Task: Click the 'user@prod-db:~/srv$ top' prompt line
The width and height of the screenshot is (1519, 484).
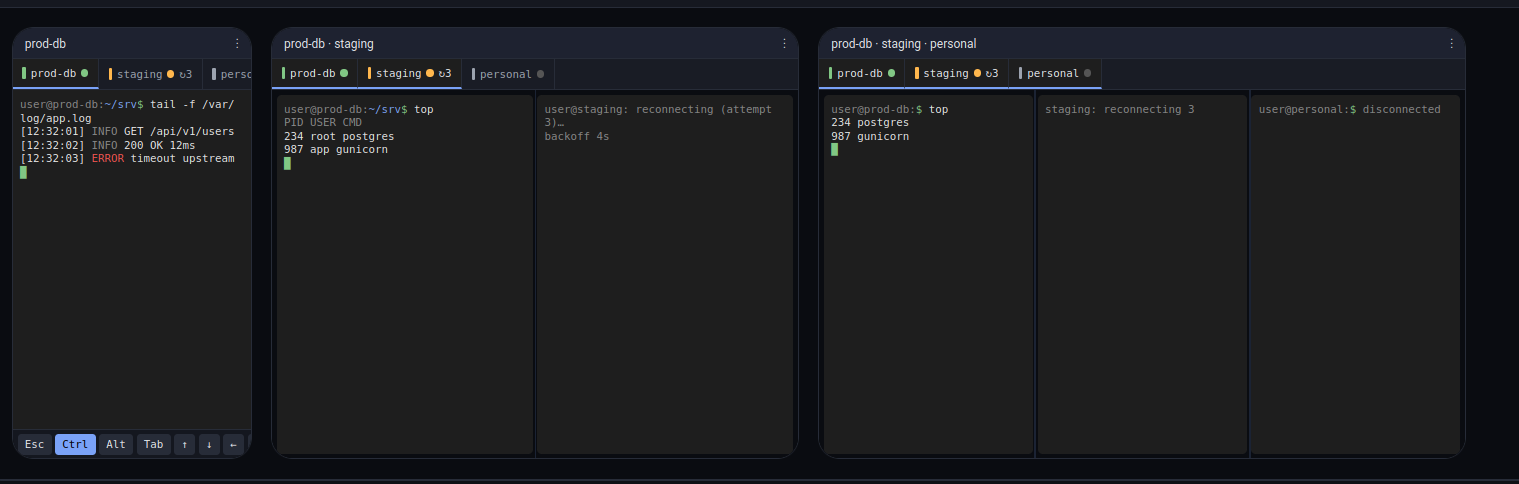Action: coord(359,109)
